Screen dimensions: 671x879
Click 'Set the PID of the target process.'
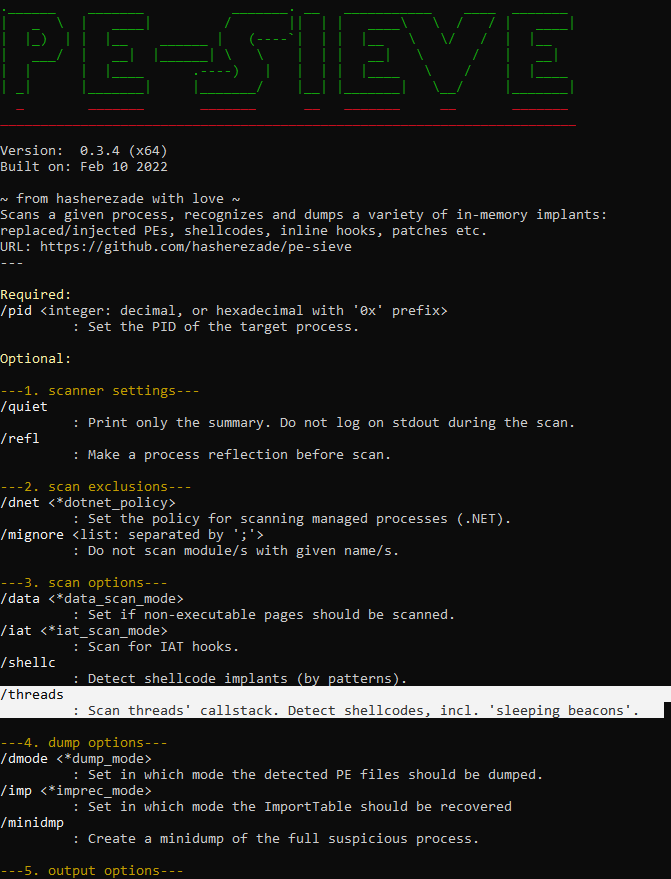223,326
